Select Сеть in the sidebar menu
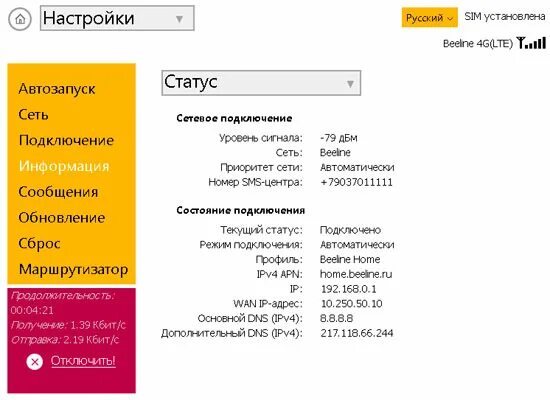The width and height of the screenshot is (550, 400). click(33, 115)
